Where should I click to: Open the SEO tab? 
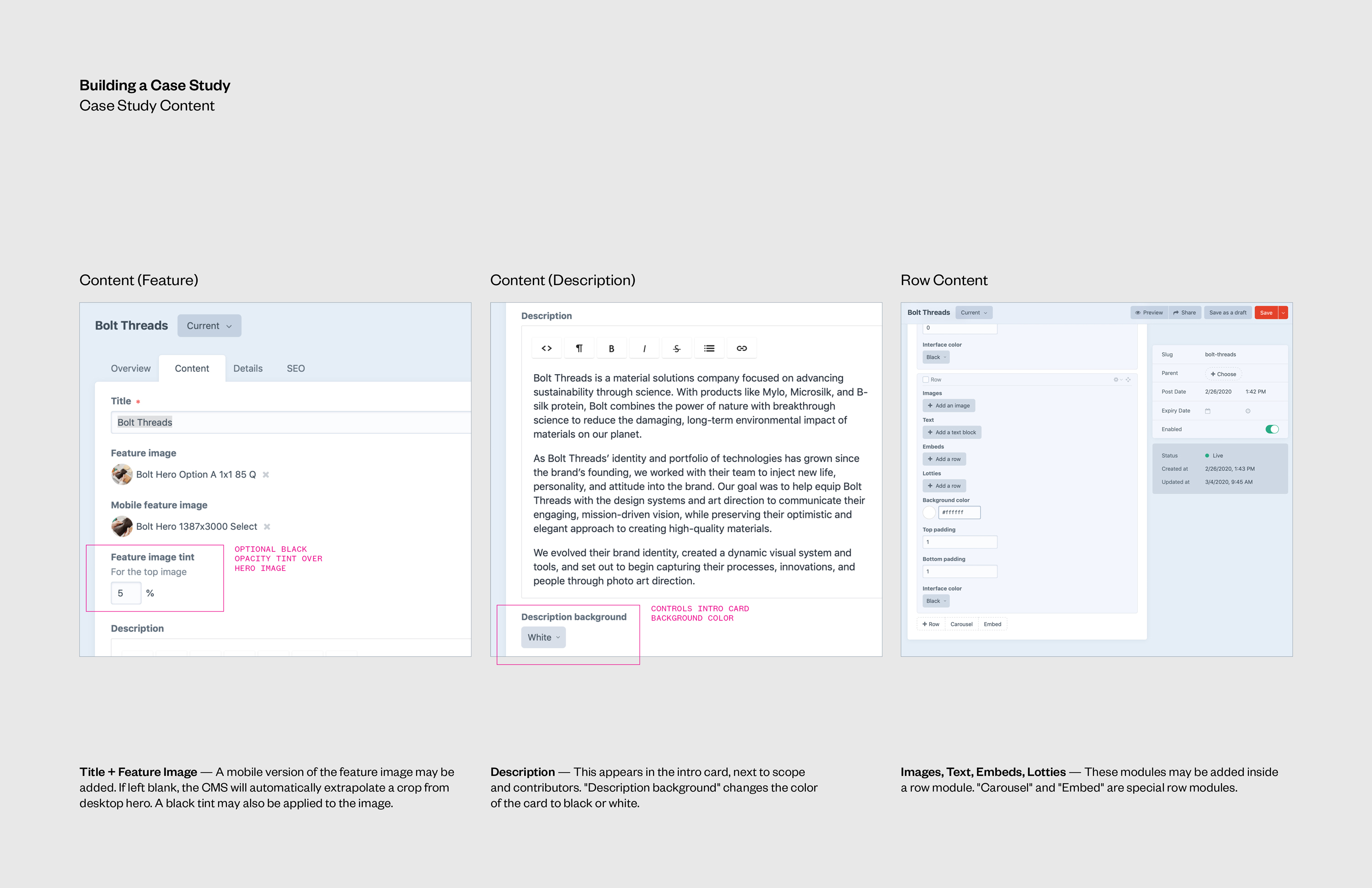296,368
